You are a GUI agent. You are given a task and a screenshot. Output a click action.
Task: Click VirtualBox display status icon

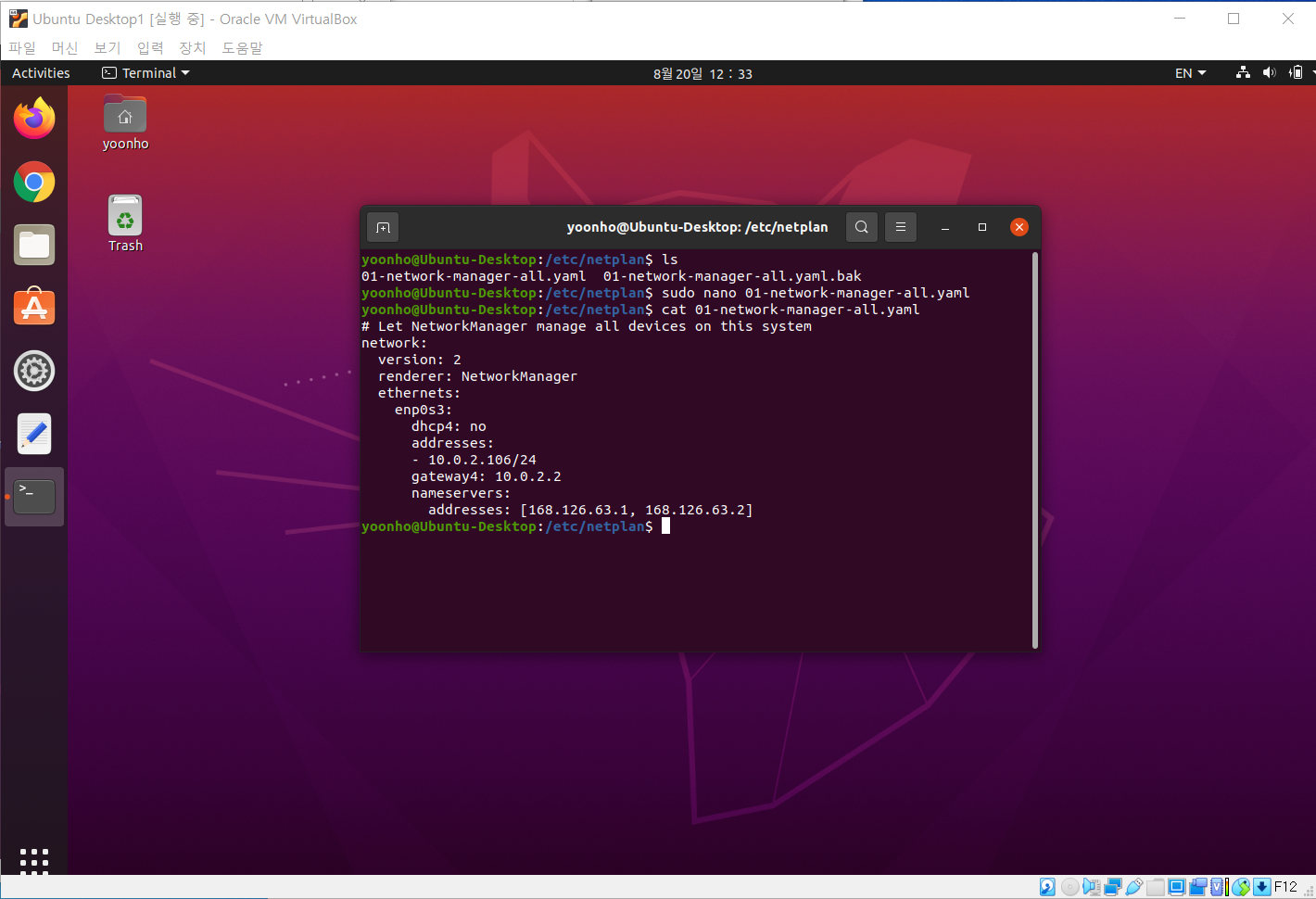(x=1177, y=887)
